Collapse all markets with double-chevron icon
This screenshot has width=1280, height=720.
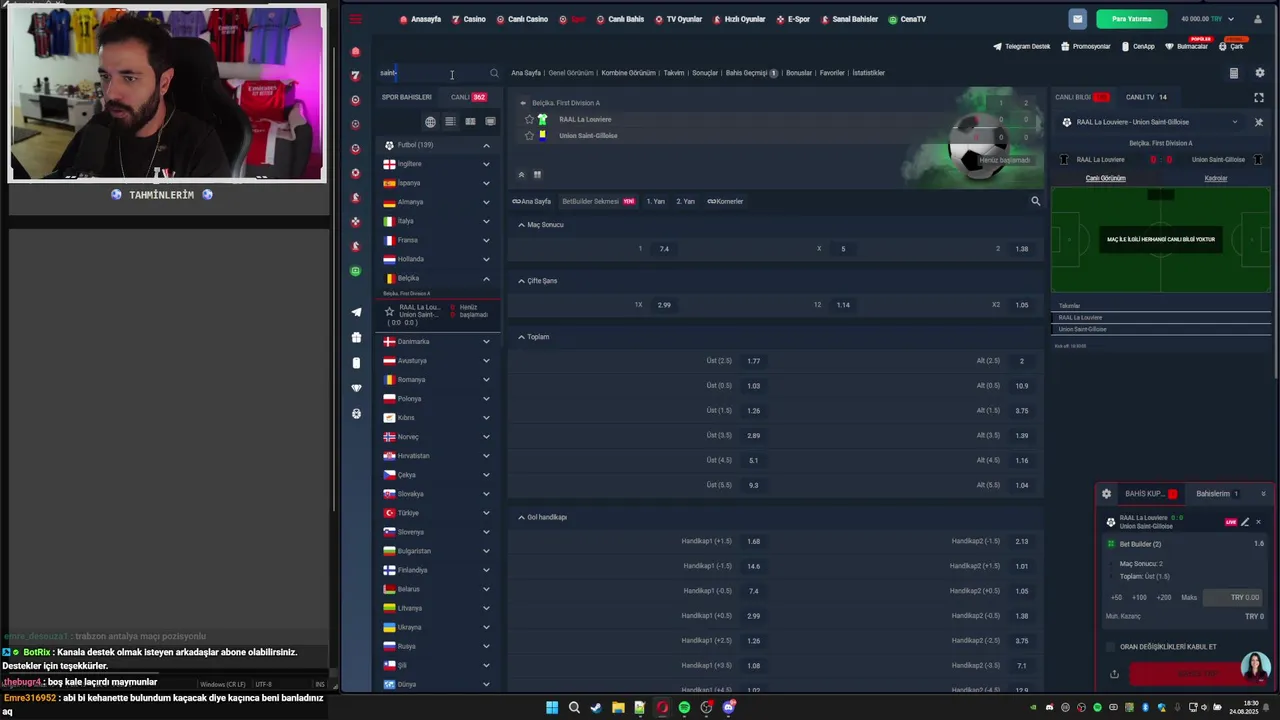coord(521,175)
